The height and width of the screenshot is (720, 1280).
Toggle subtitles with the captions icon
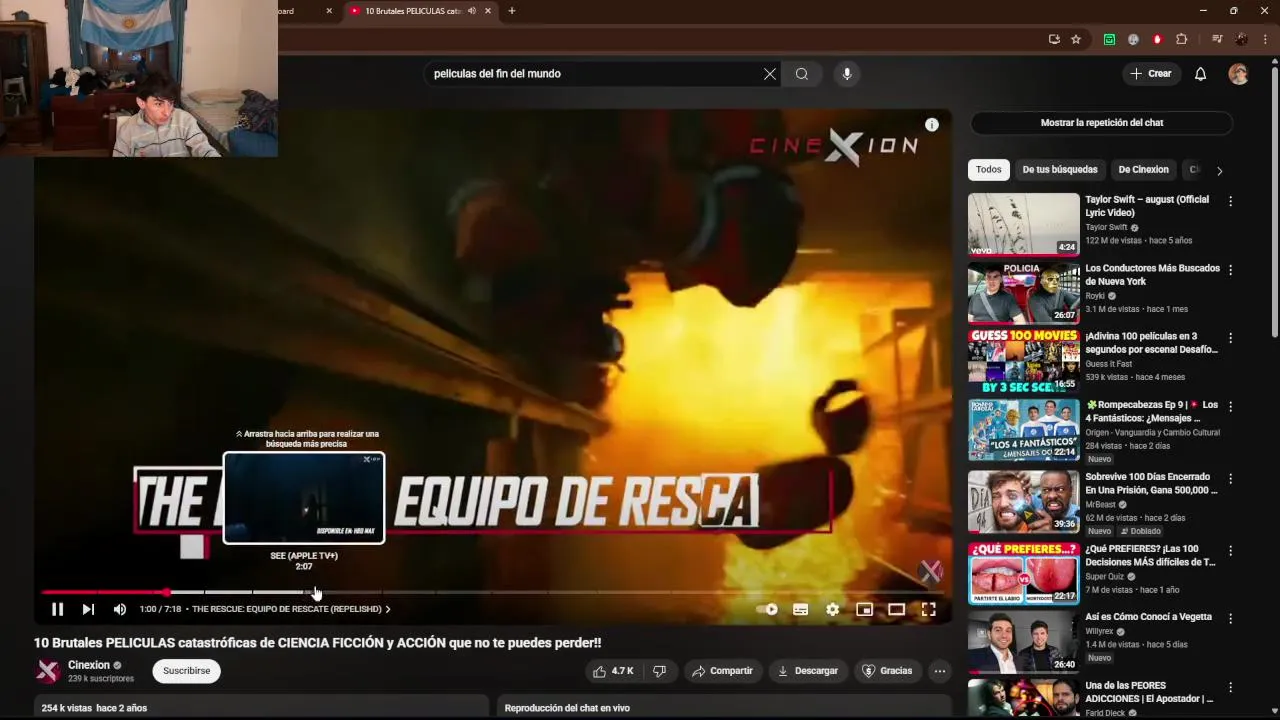(800, 609)
